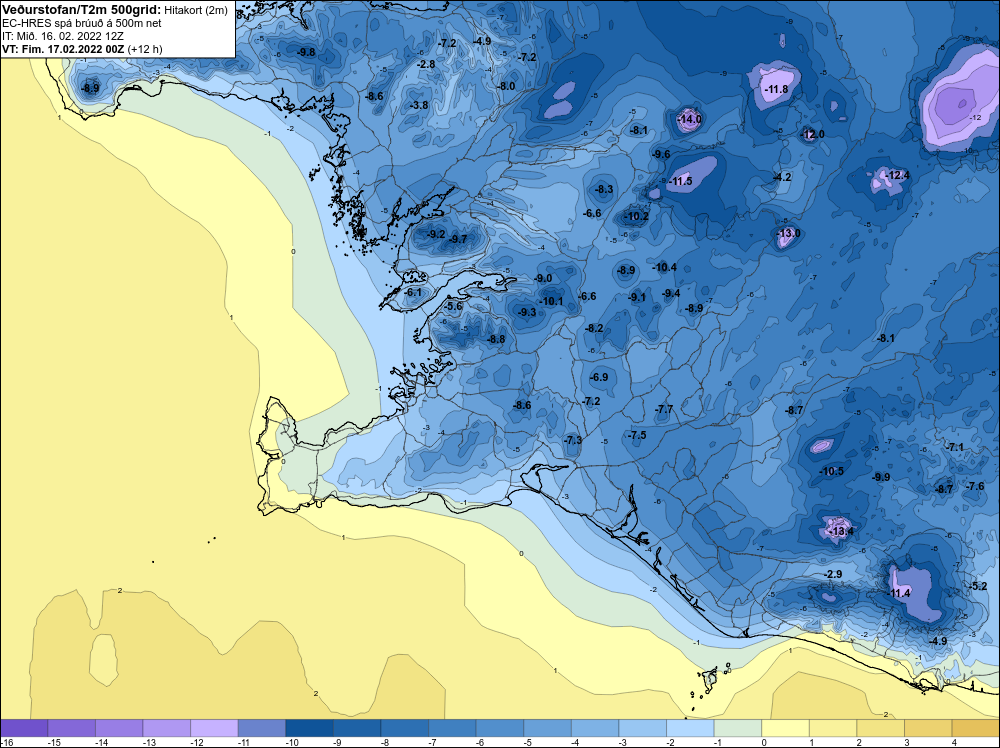Click the -7.6 temperature label
Screen dimensions: 1000x748
point(976,487)
